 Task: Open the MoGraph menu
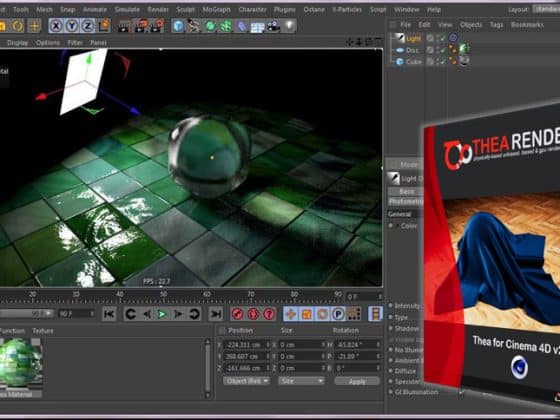click(216, 10)
